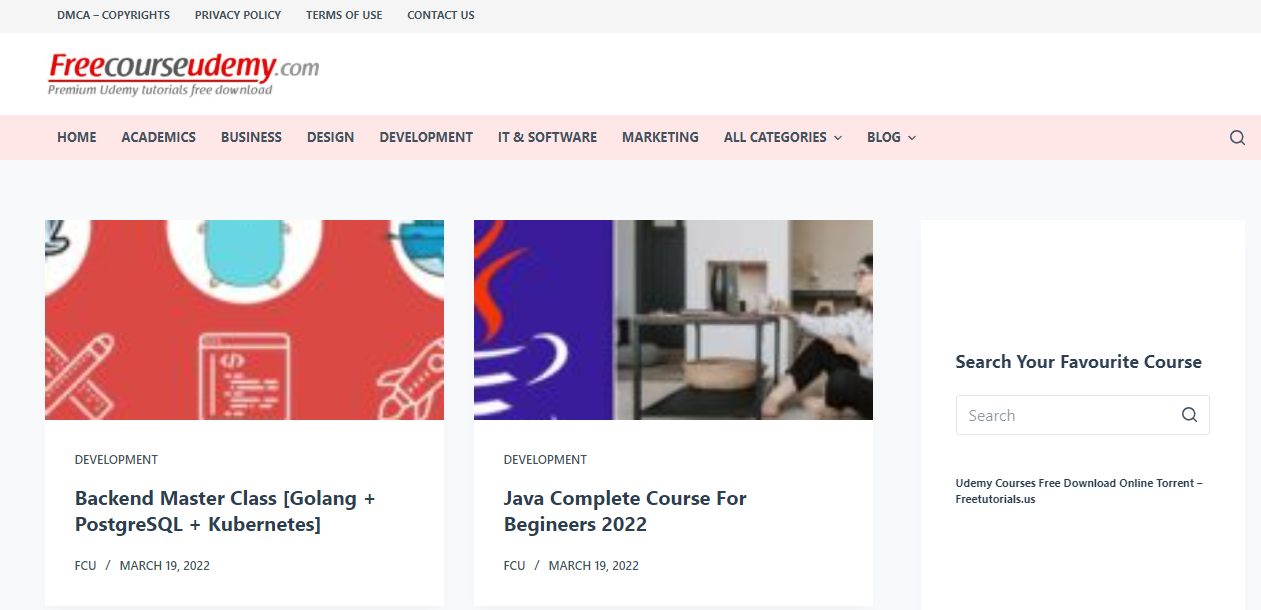This screenshot has width=1261, height=610.
Task: Open the IT & Software category
Action: pyautogui.click(x=547, y=137)
